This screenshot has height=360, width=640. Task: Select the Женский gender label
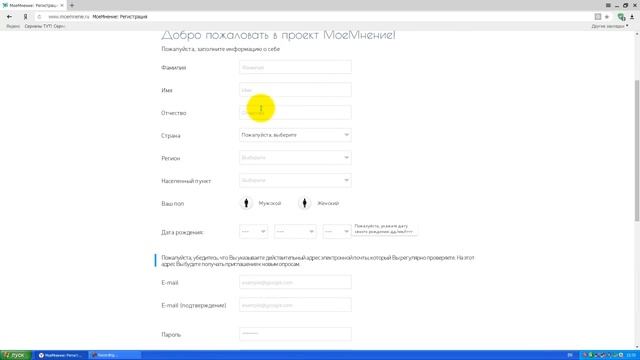pyautogui.click(x=328, y=203)
